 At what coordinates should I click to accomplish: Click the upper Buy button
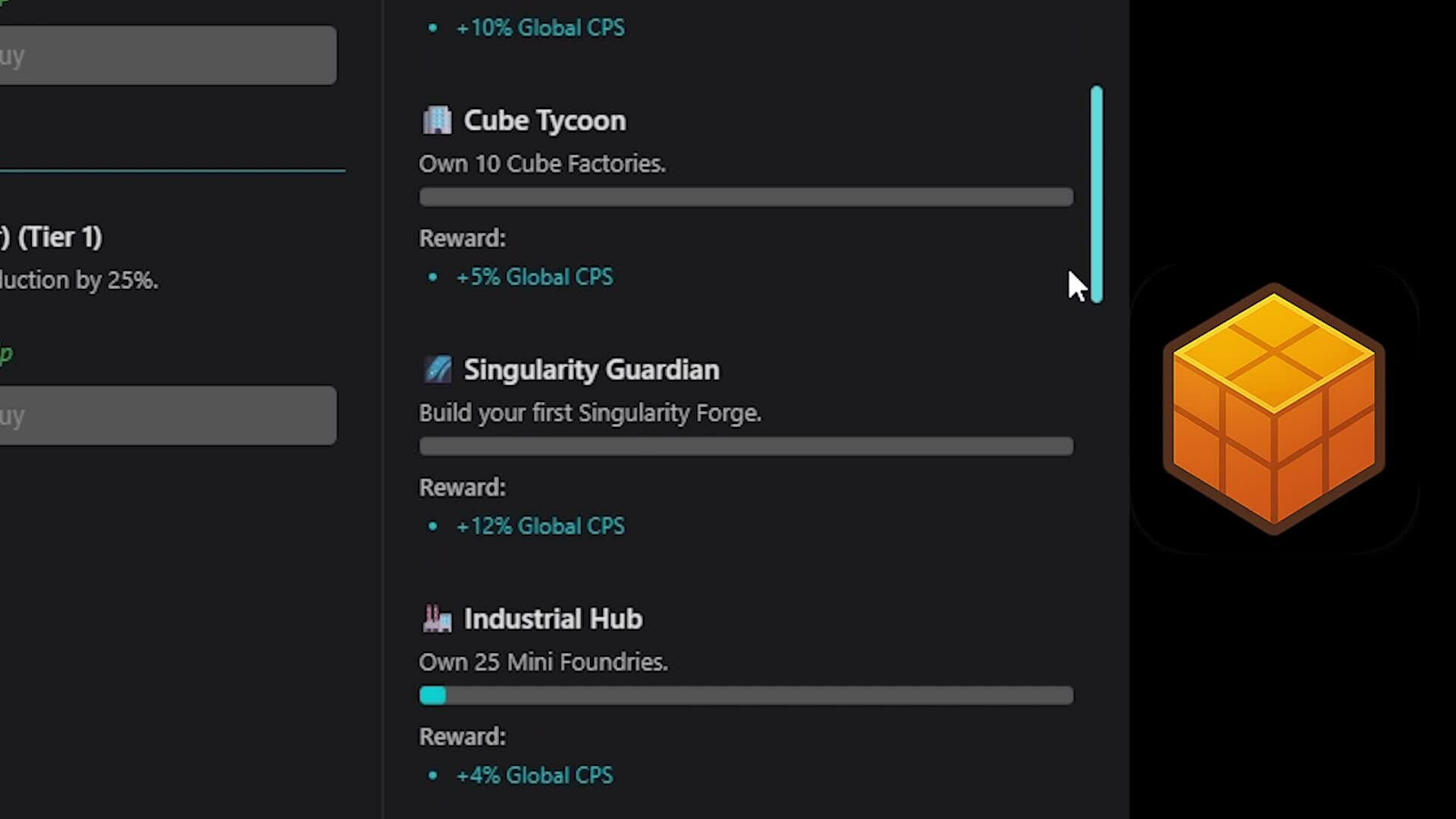tap(168, 55)
